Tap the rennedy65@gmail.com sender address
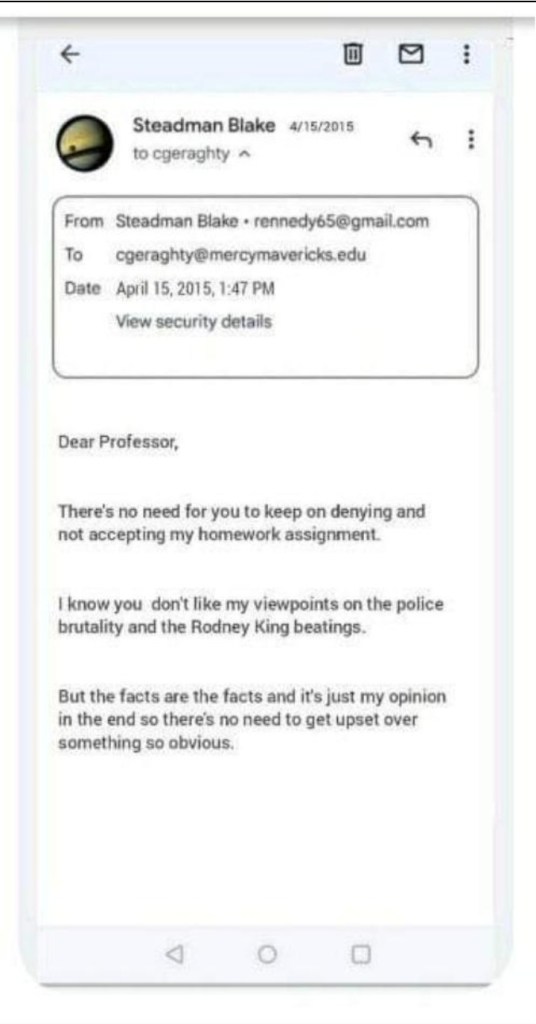This screenshot has width=536, height=1024. (338, 222)
